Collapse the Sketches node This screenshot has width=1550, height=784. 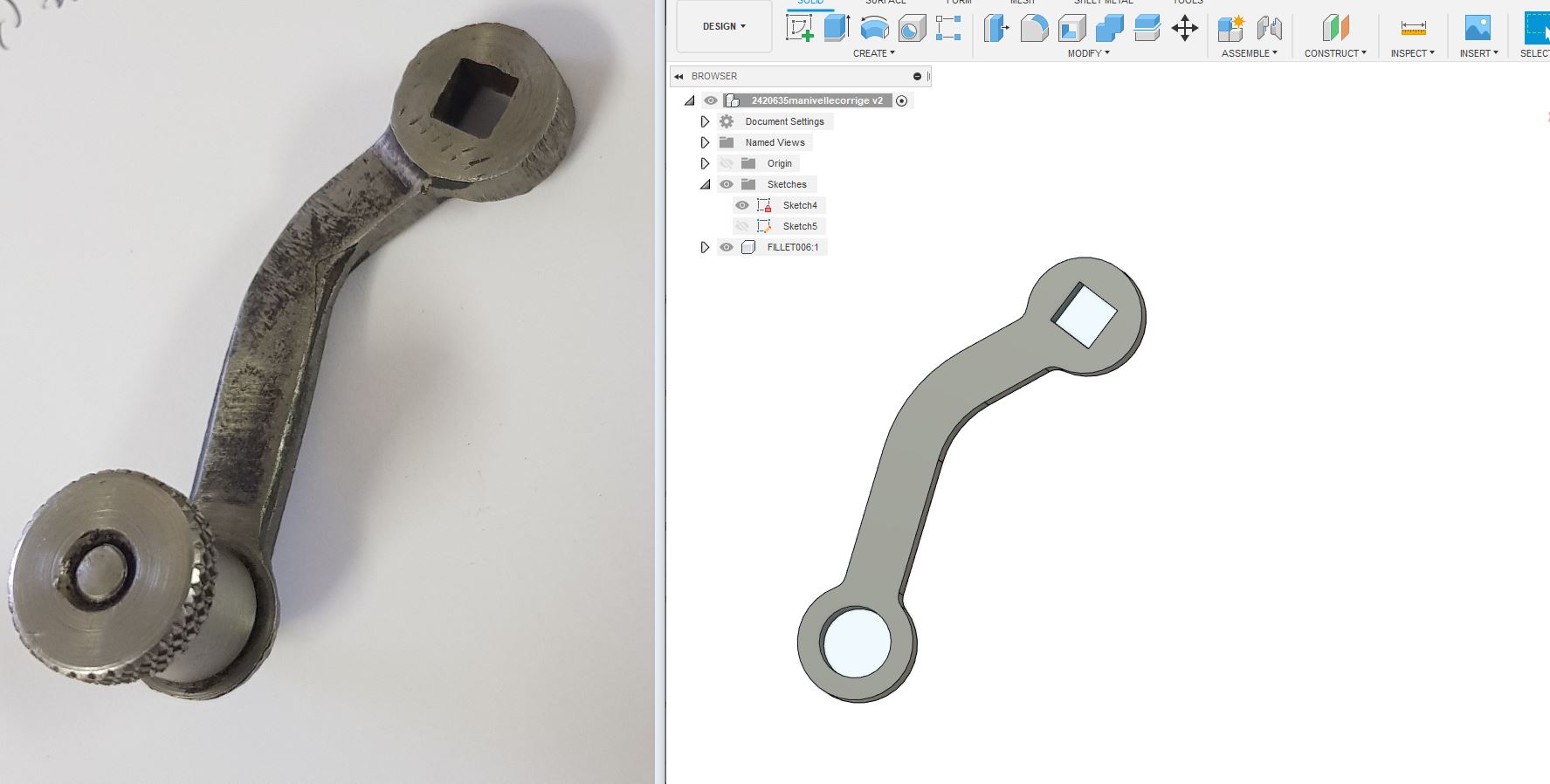(x=705, y=184)
